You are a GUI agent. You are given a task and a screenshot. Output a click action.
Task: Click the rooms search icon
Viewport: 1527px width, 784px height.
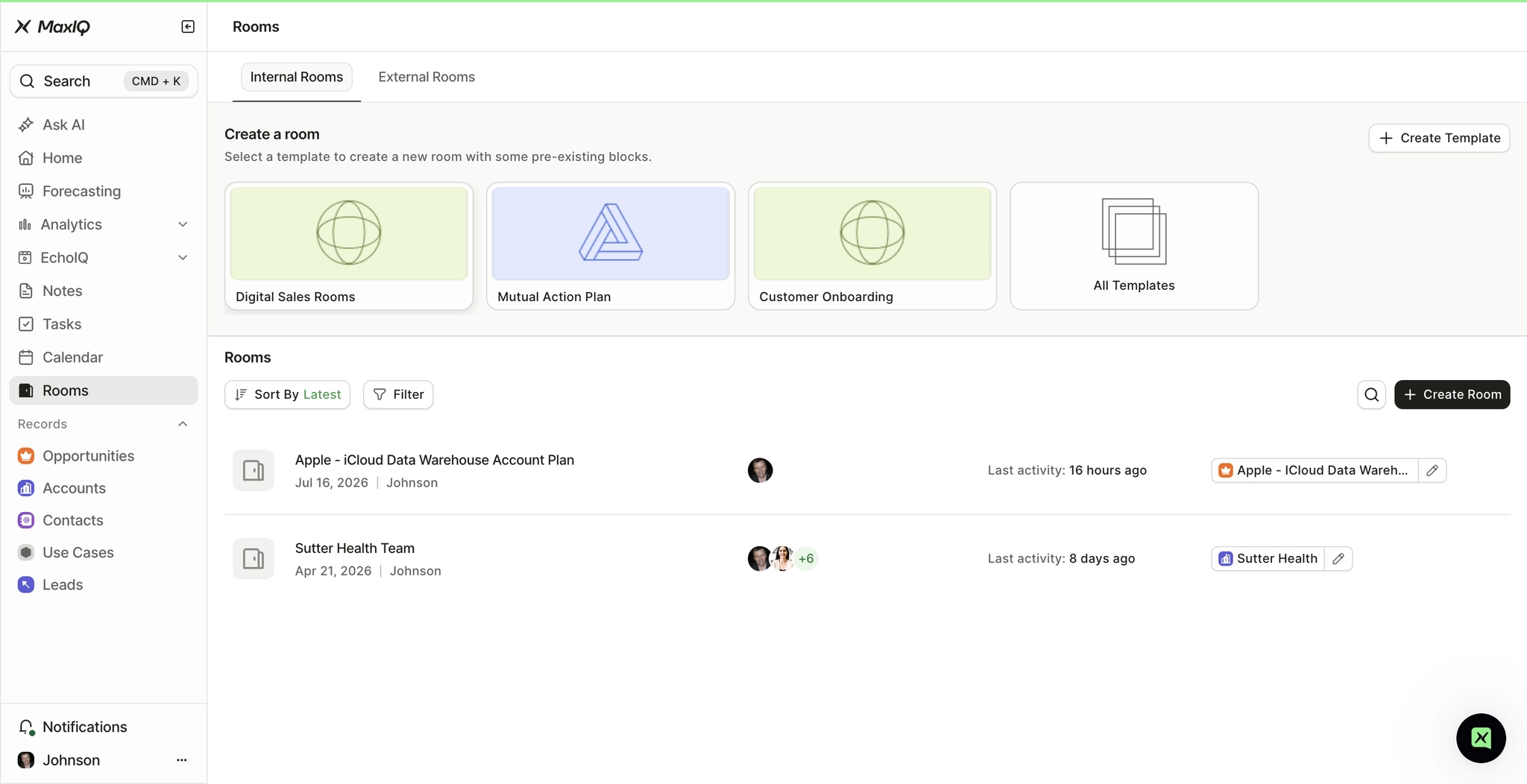click(x=1372, y=394)
